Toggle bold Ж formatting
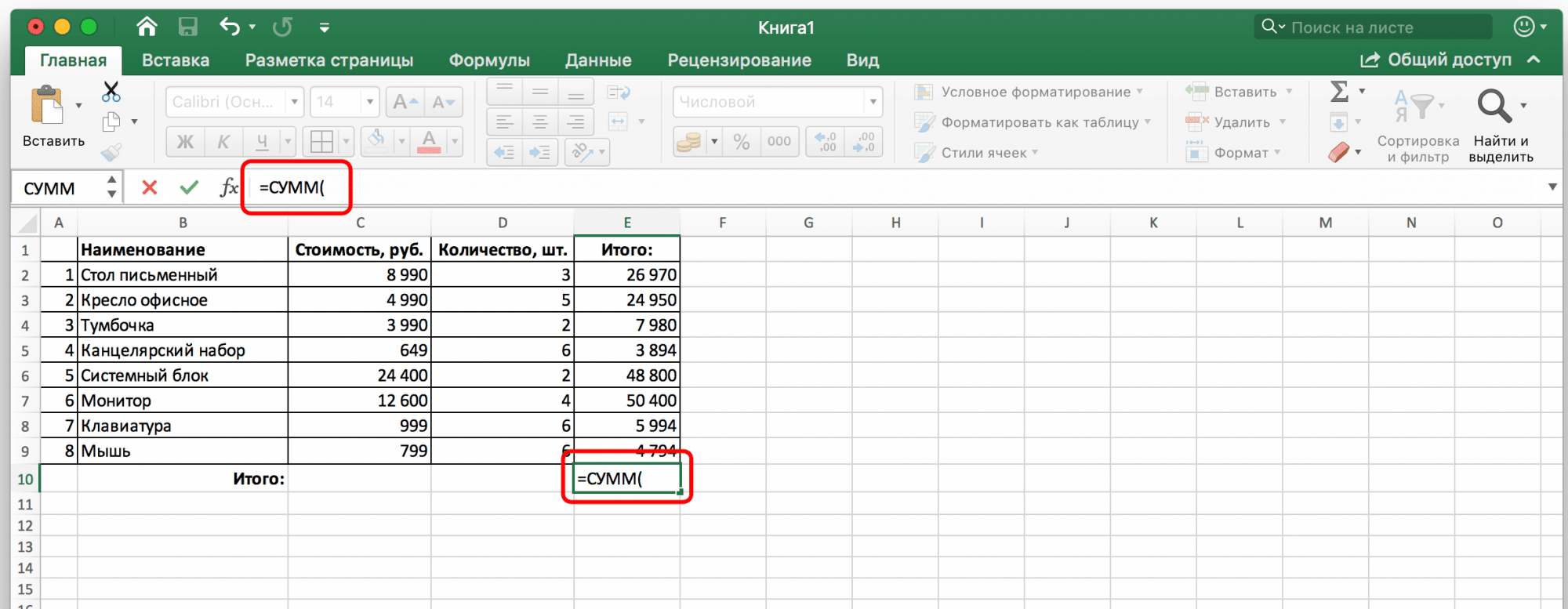 coord(185,142)
